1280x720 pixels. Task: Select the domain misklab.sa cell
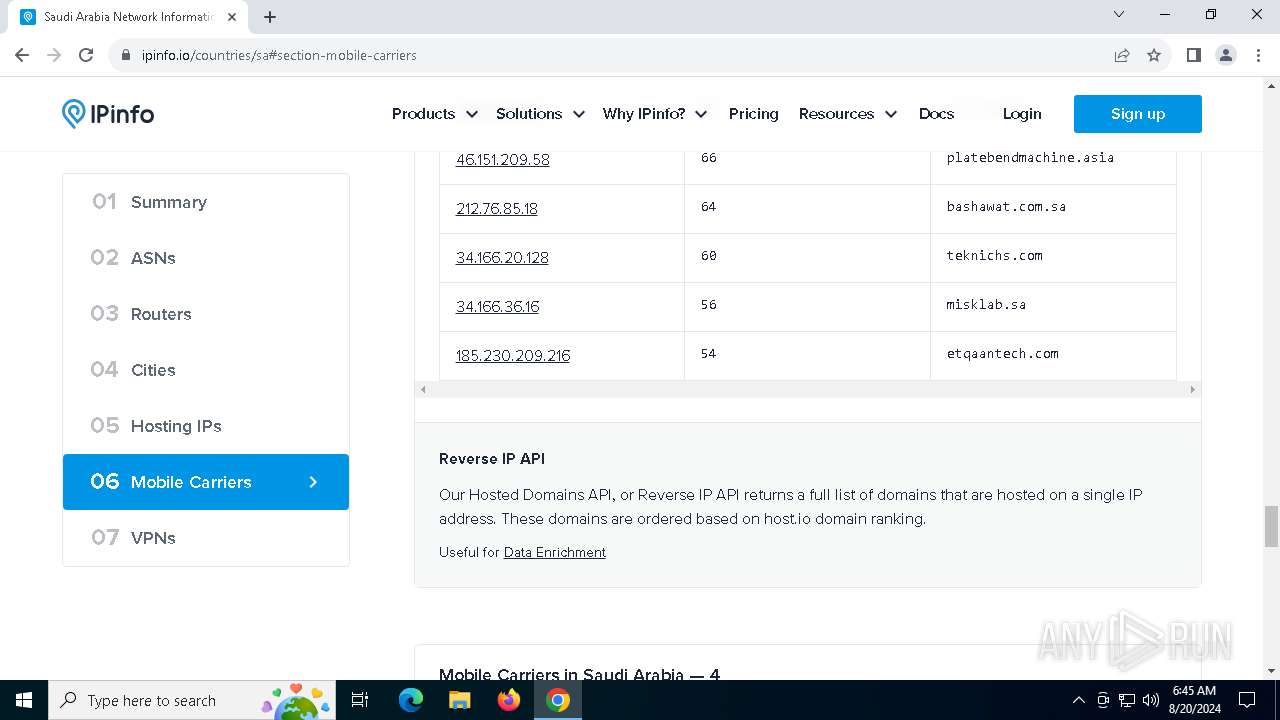[x=1053, y=307]
